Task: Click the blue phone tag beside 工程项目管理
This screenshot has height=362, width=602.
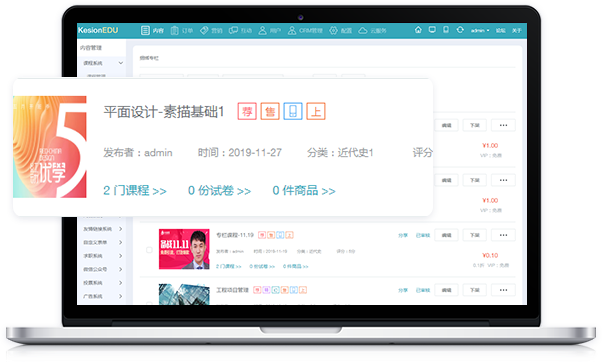Action: pyautogui.click(x=294, y=290)
